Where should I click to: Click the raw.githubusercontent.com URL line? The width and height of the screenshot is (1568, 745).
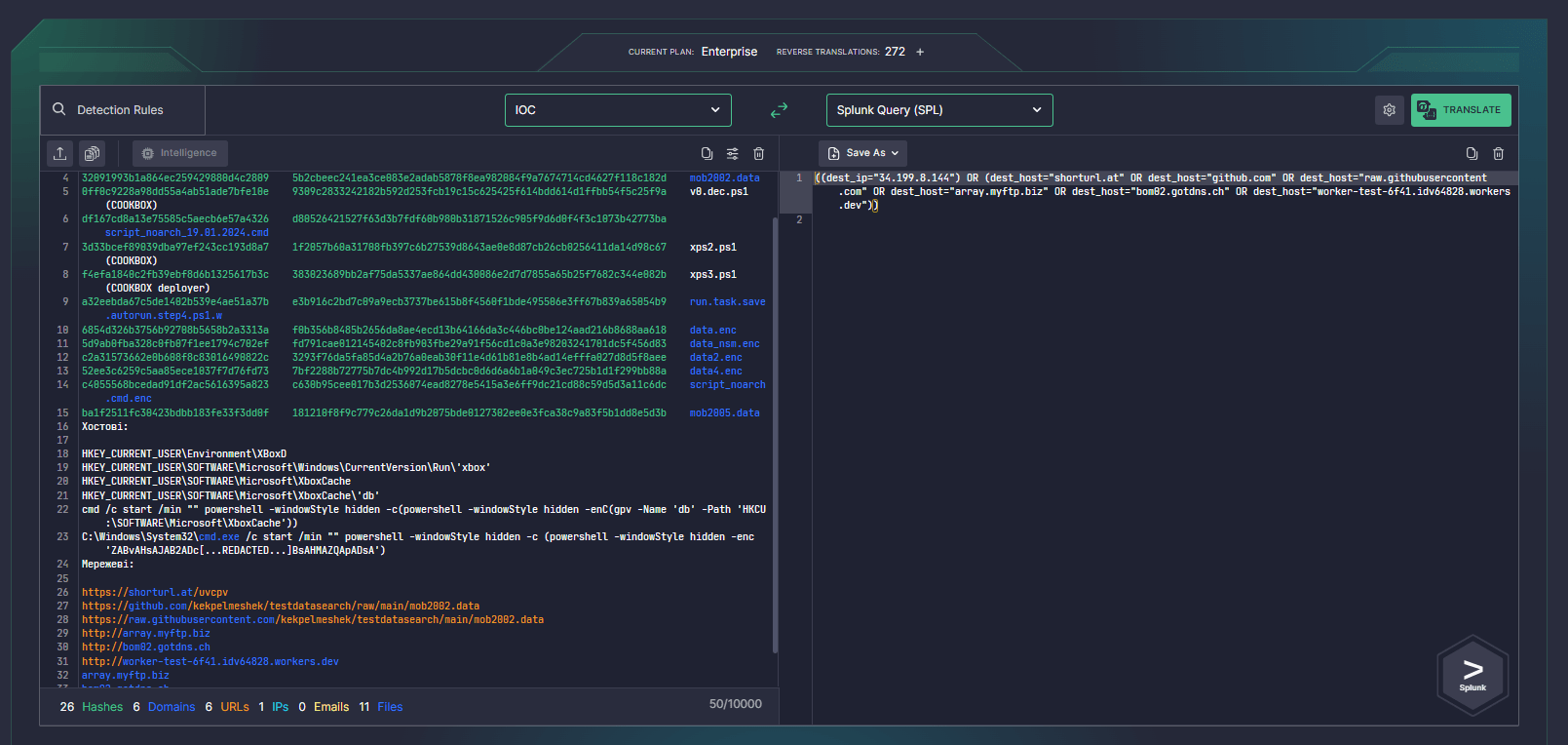click(313, 619)
